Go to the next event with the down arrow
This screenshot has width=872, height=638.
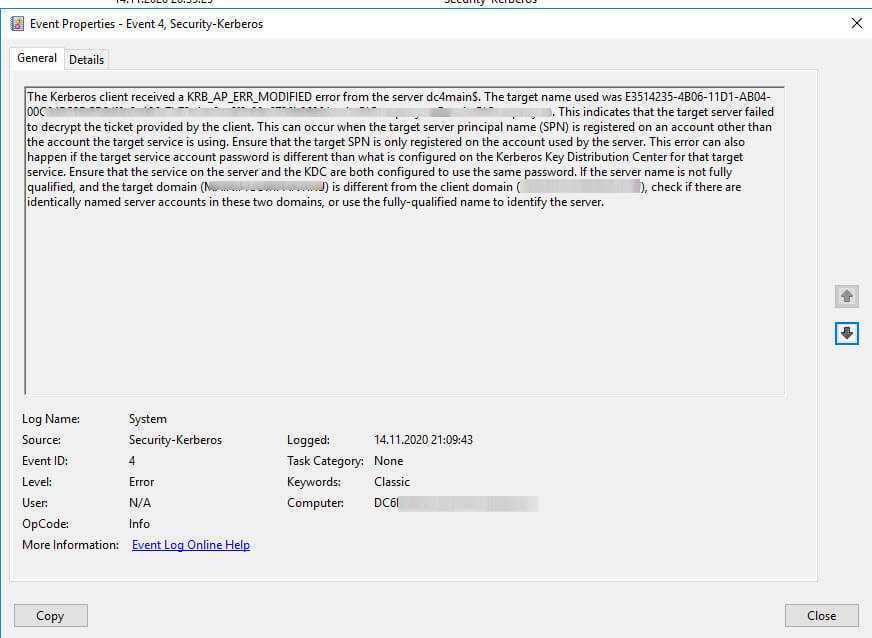coord(846,334)
